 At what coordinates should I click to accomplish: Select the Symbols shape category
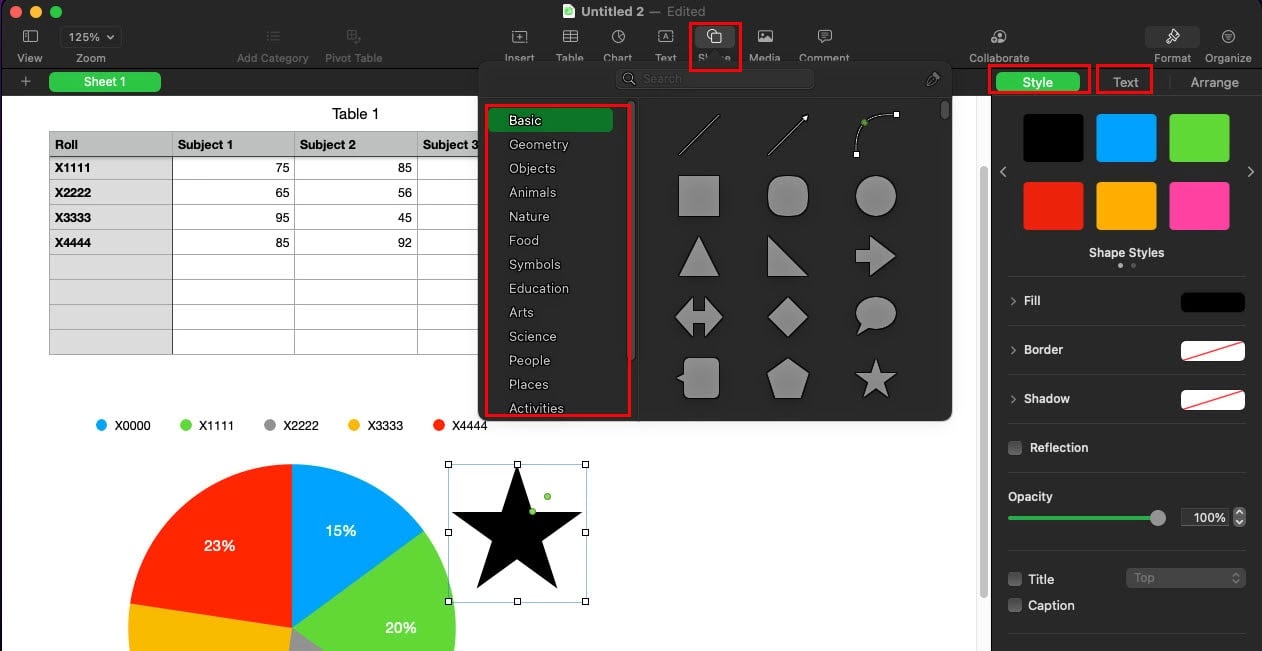[534, 264]
